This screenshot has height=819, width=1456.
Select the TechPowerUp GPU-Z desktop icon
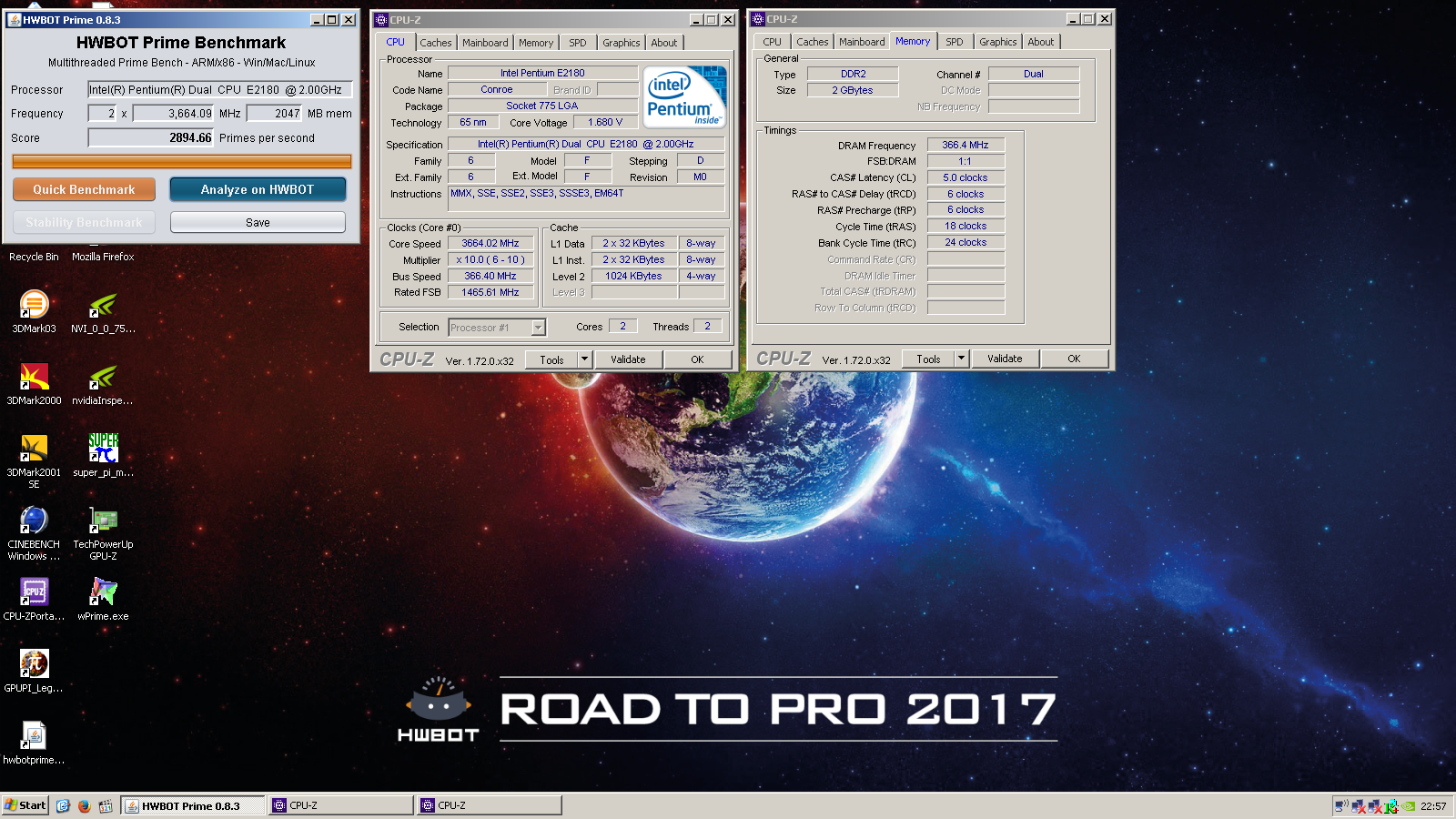pos(103,532)
